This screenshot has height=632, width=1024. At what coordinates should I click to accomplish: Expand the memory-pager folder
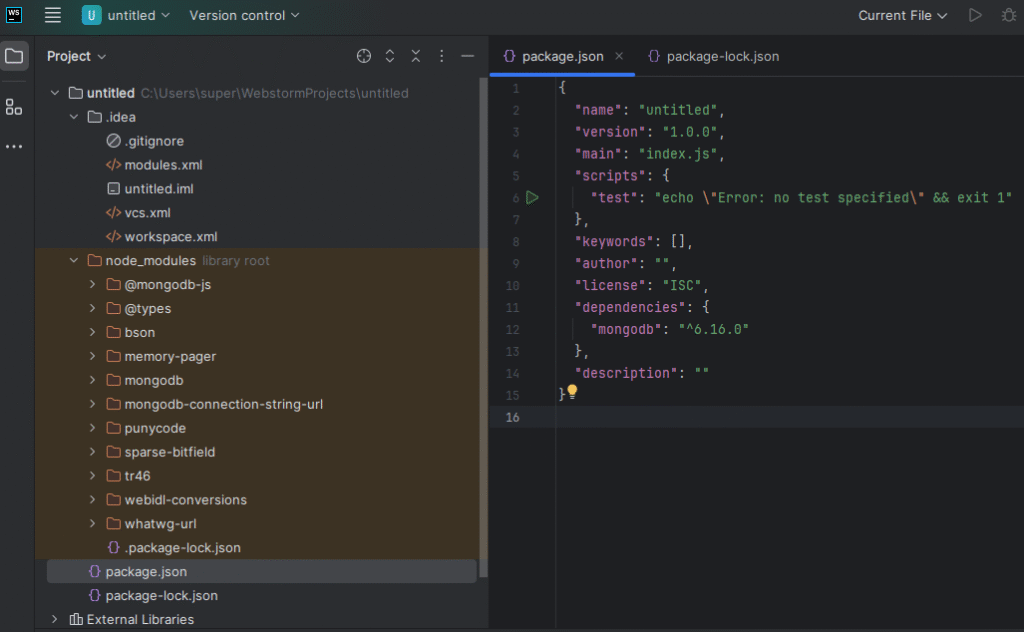92,356
